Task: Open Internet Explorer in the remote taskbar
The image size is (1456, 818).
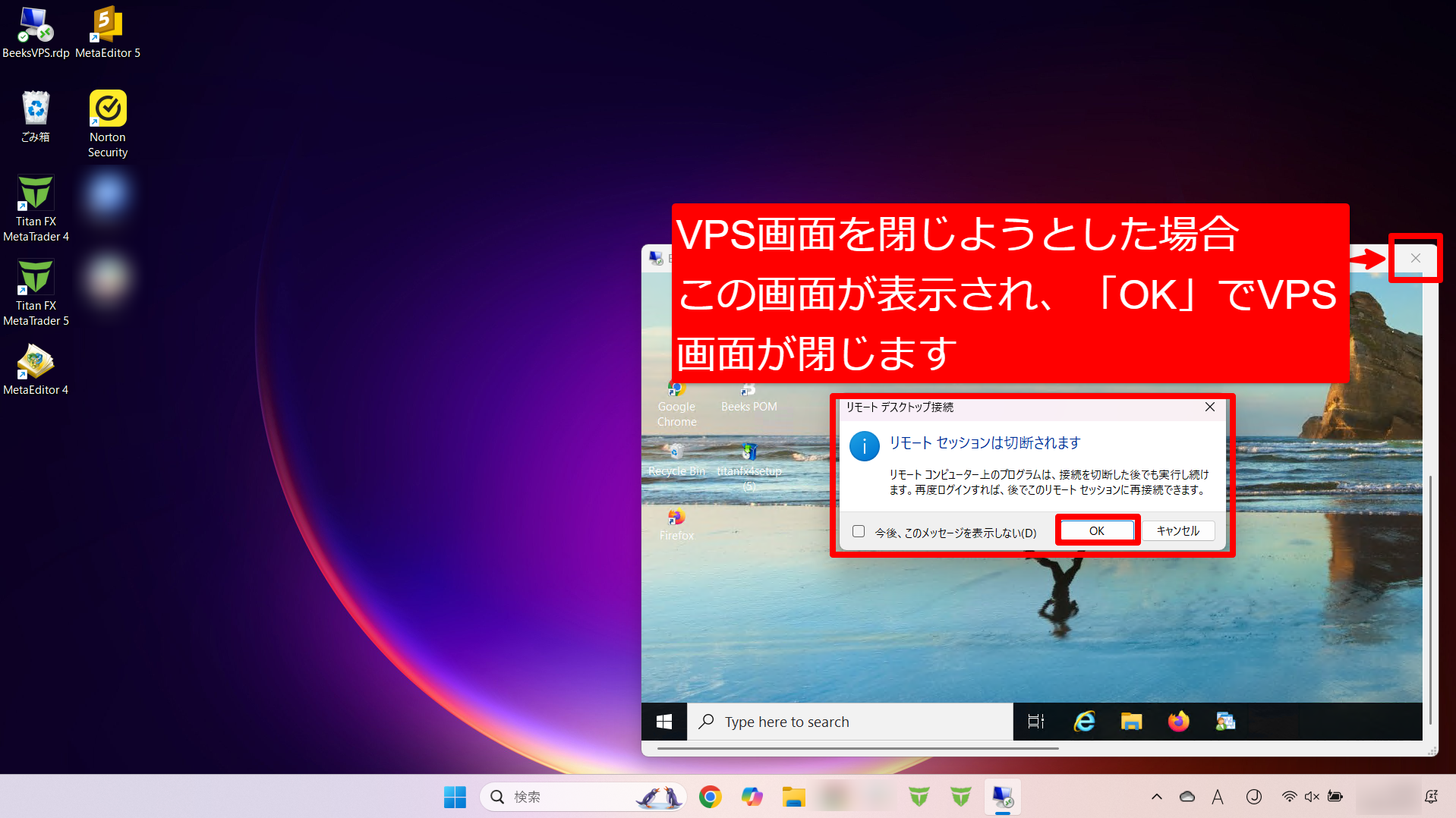Action: click(1084, 722)
